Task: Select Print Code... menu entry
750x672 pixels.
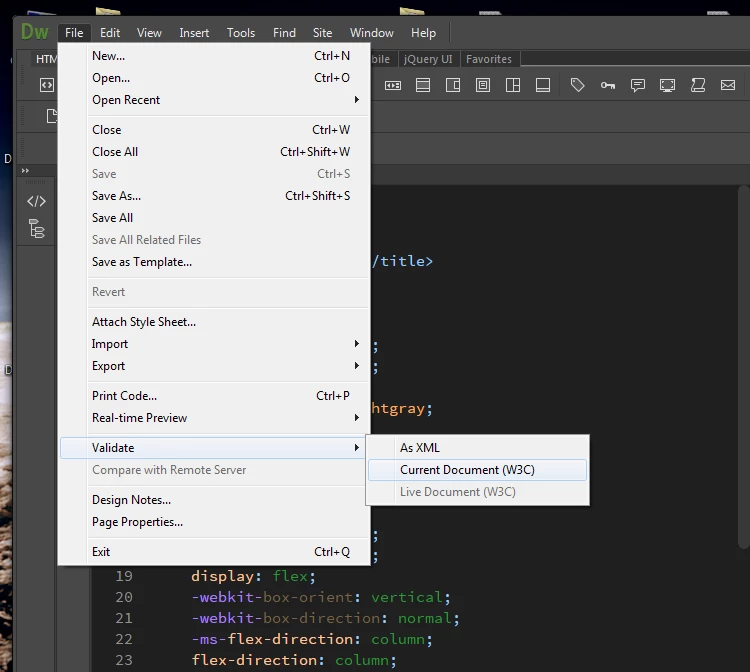Action: click(x=214, y=396)
